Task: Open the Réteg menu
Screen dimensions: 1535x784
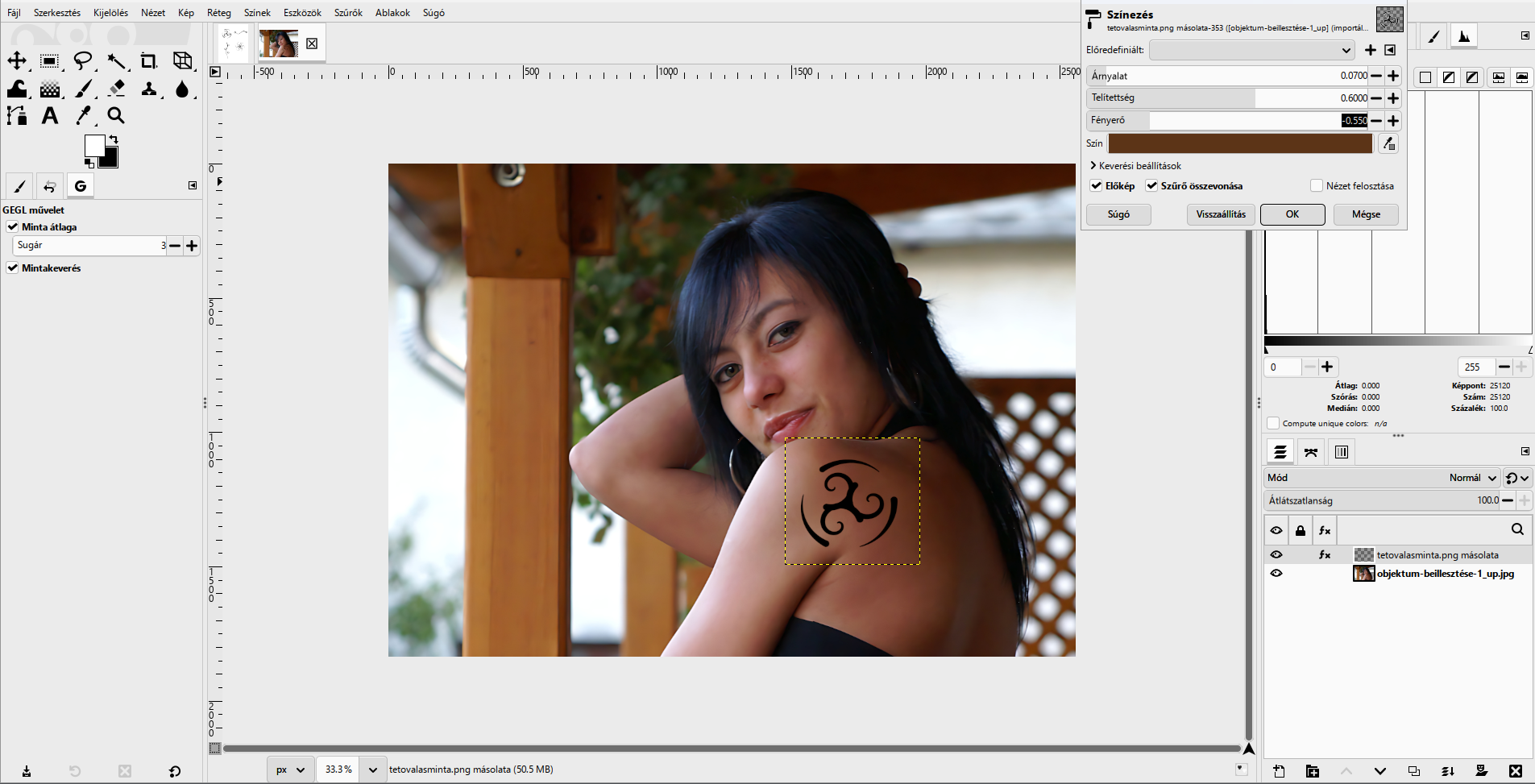Action: click(x=219, y=13)
